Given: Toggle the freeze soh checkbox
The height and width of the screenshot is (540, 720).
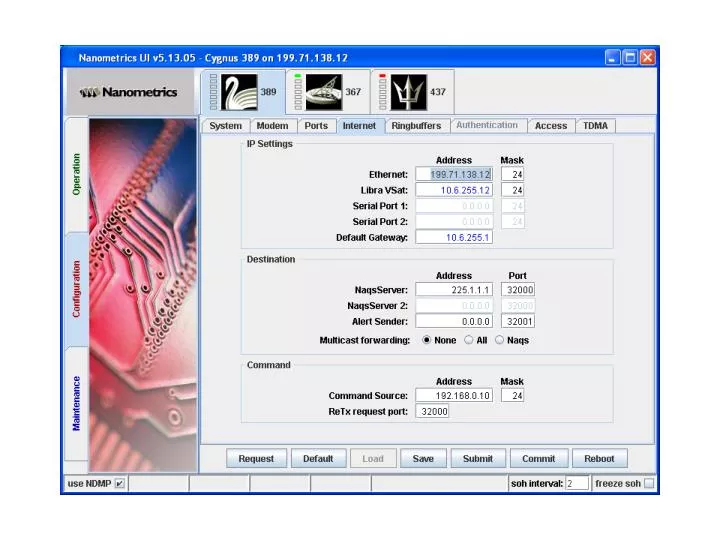Looking at the screenshot, I should click(649, 484).
